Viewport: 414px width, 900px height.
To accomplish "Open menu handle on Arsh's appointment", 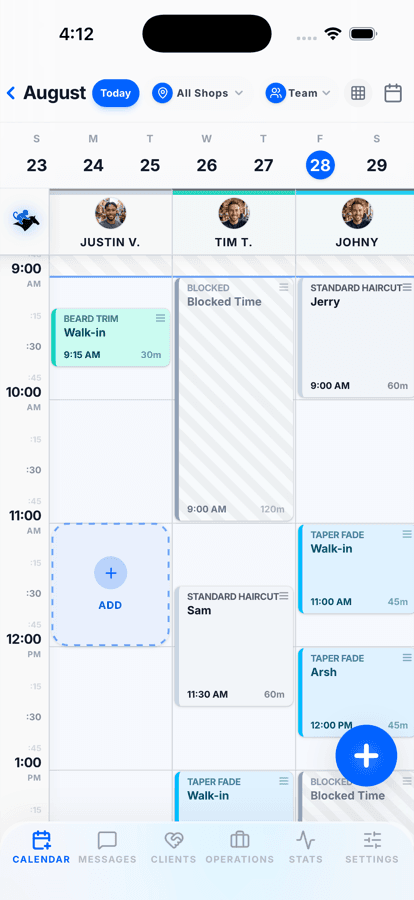I will (407, 658).
